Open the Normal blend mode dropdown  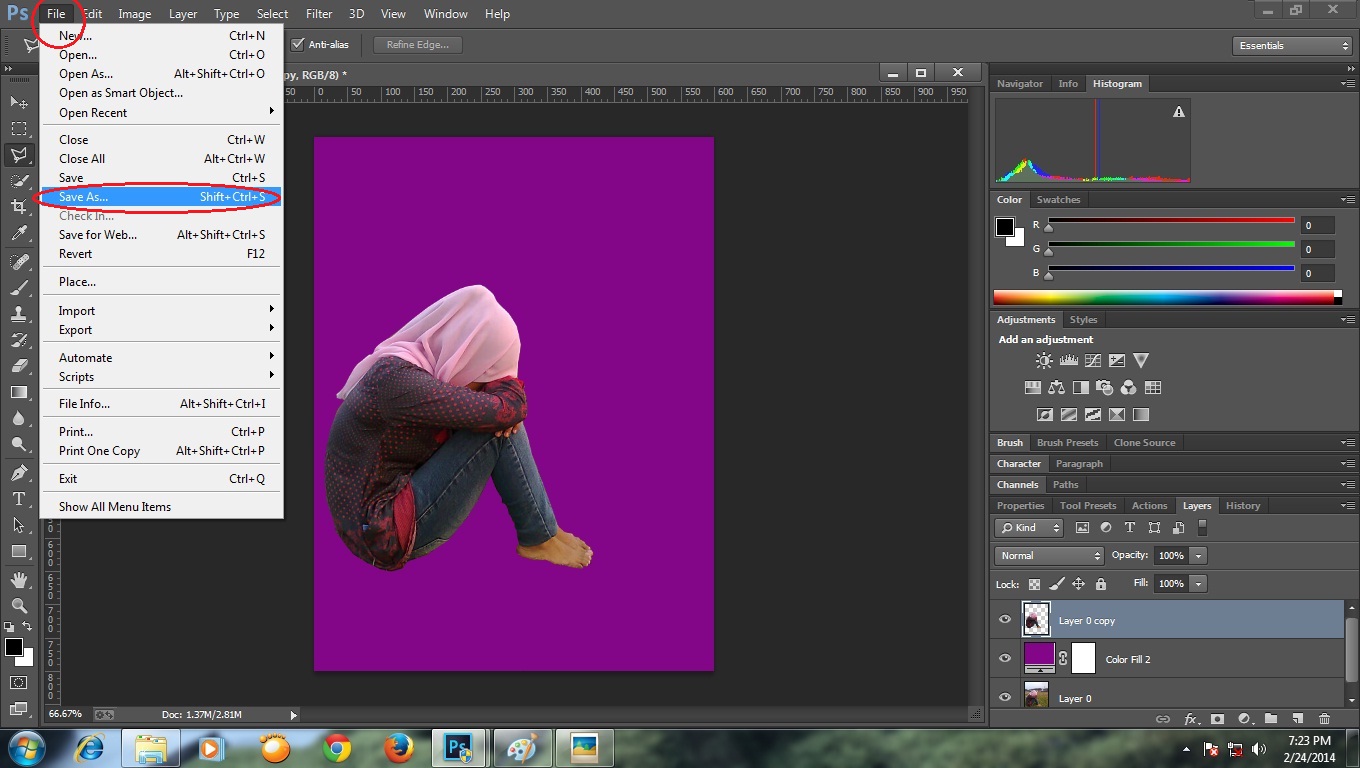point(1048,556)
